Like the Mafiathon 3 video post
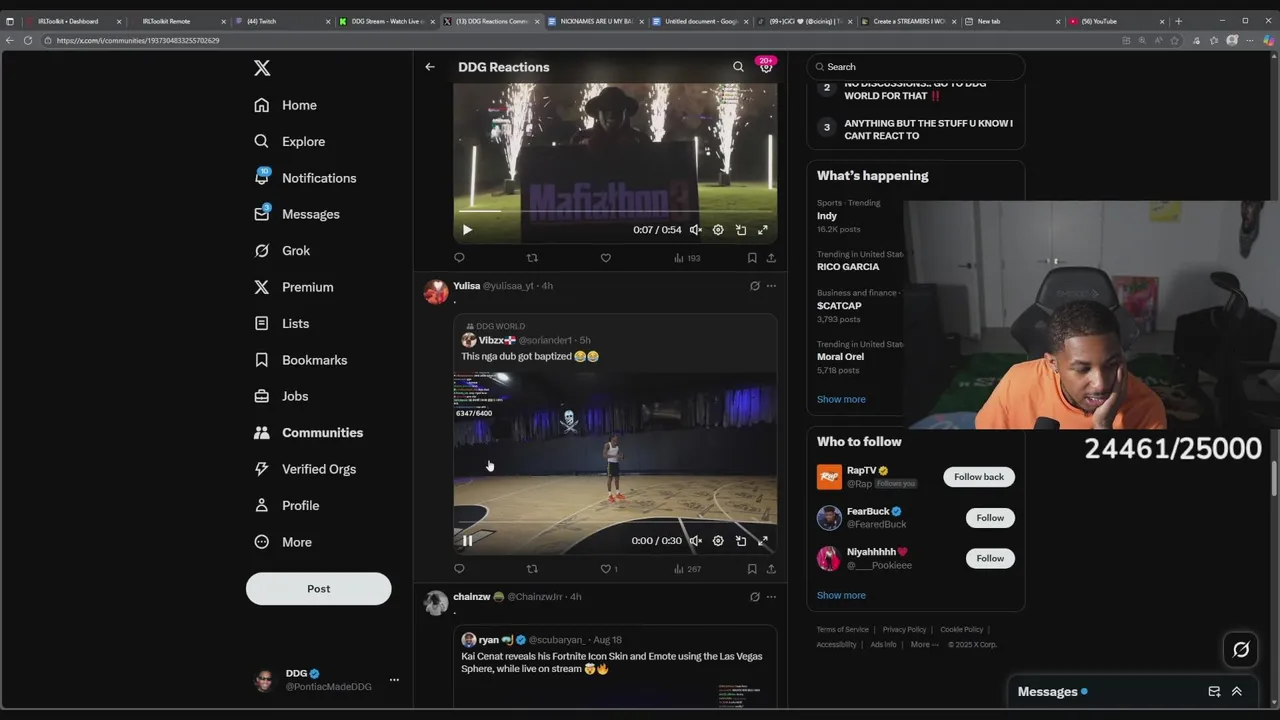The height and width of the screenshot is (720, 1280). pos(605,258)
